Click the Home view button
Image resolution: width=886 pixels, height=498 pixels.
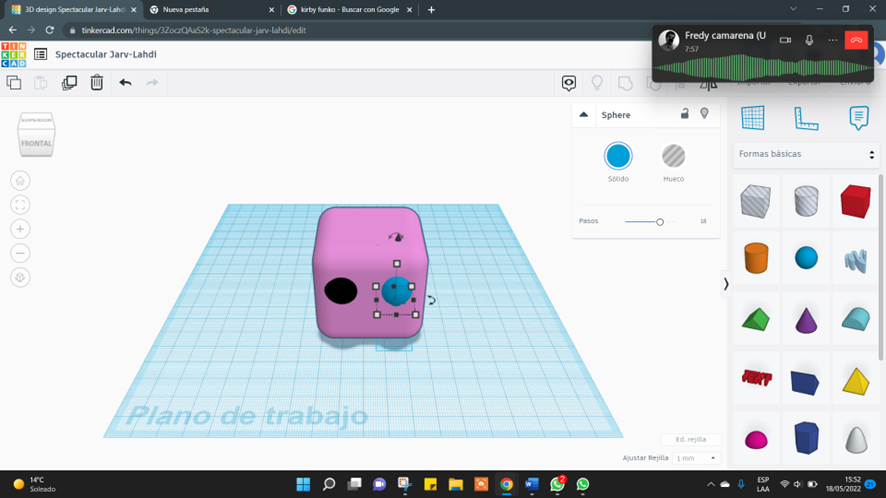pyautogui.click(x=20, y=181)
